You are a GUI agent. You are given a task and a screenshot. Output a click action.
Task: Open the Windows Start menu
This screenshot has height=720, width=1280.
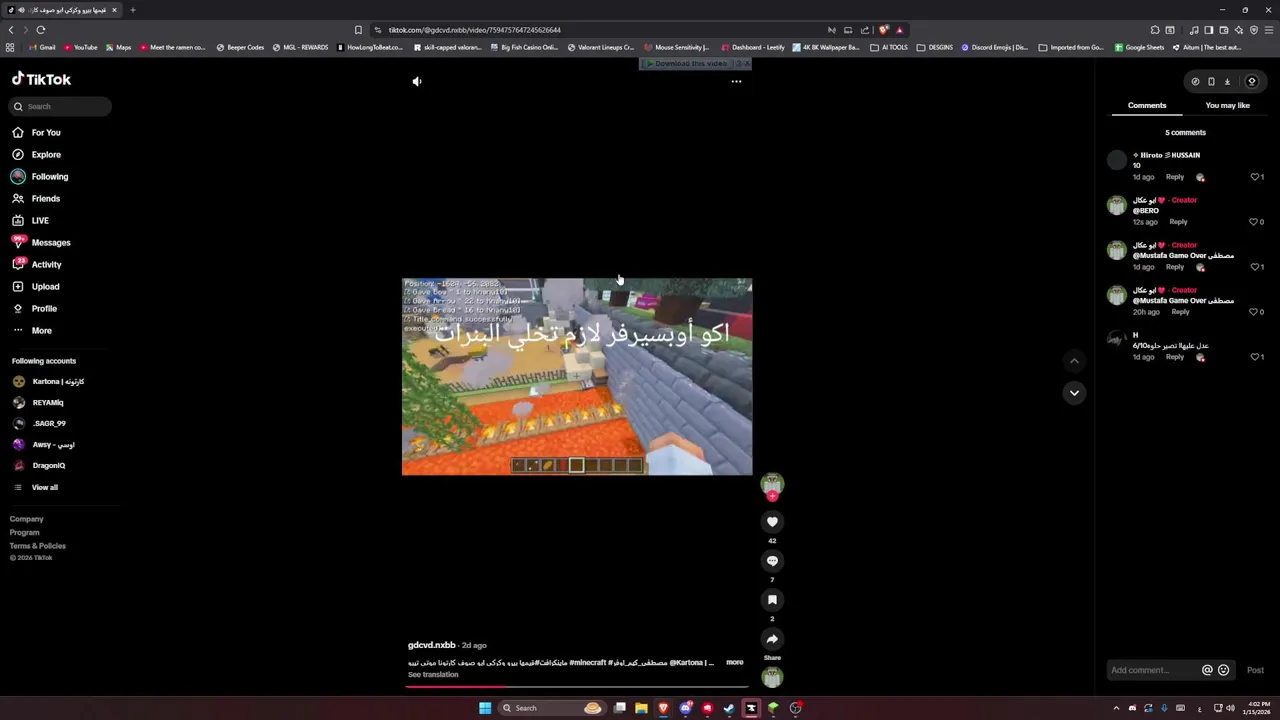pyautogui.click(x=485, y=708)
